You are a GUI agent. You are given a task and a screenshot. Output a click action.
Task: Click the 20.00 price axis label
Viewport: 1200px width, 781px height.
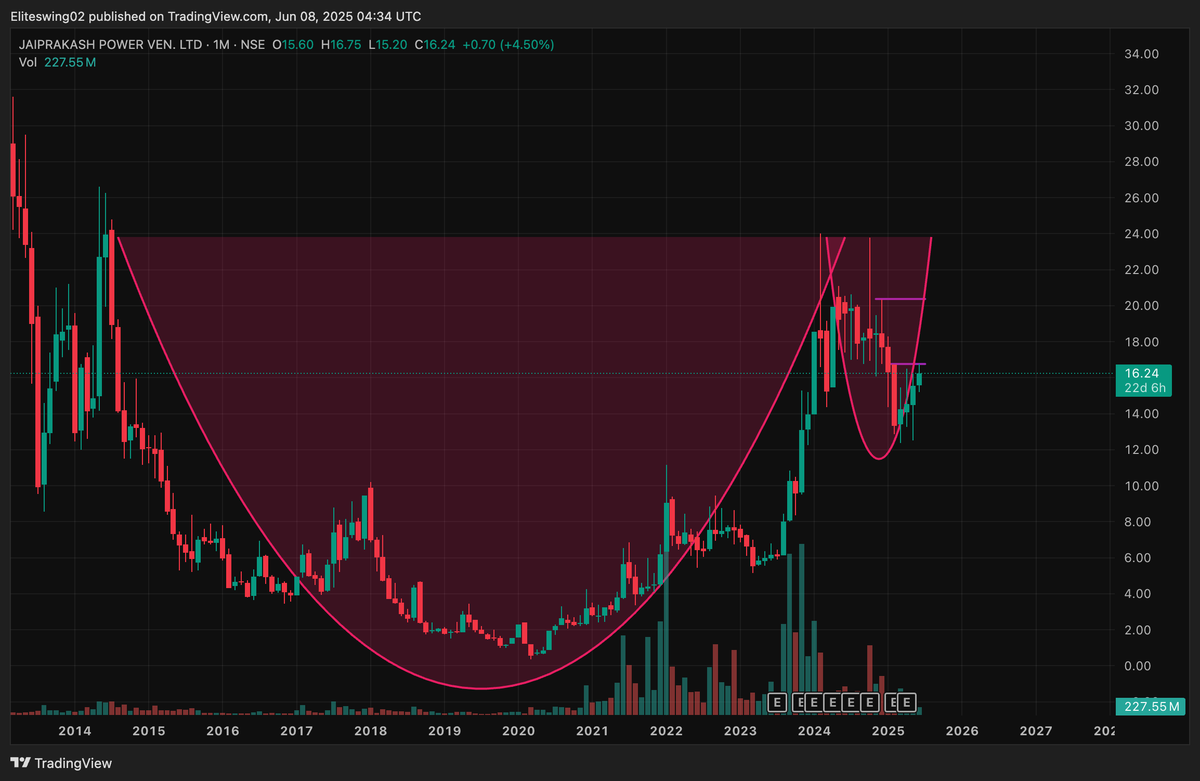[1141, 306]
